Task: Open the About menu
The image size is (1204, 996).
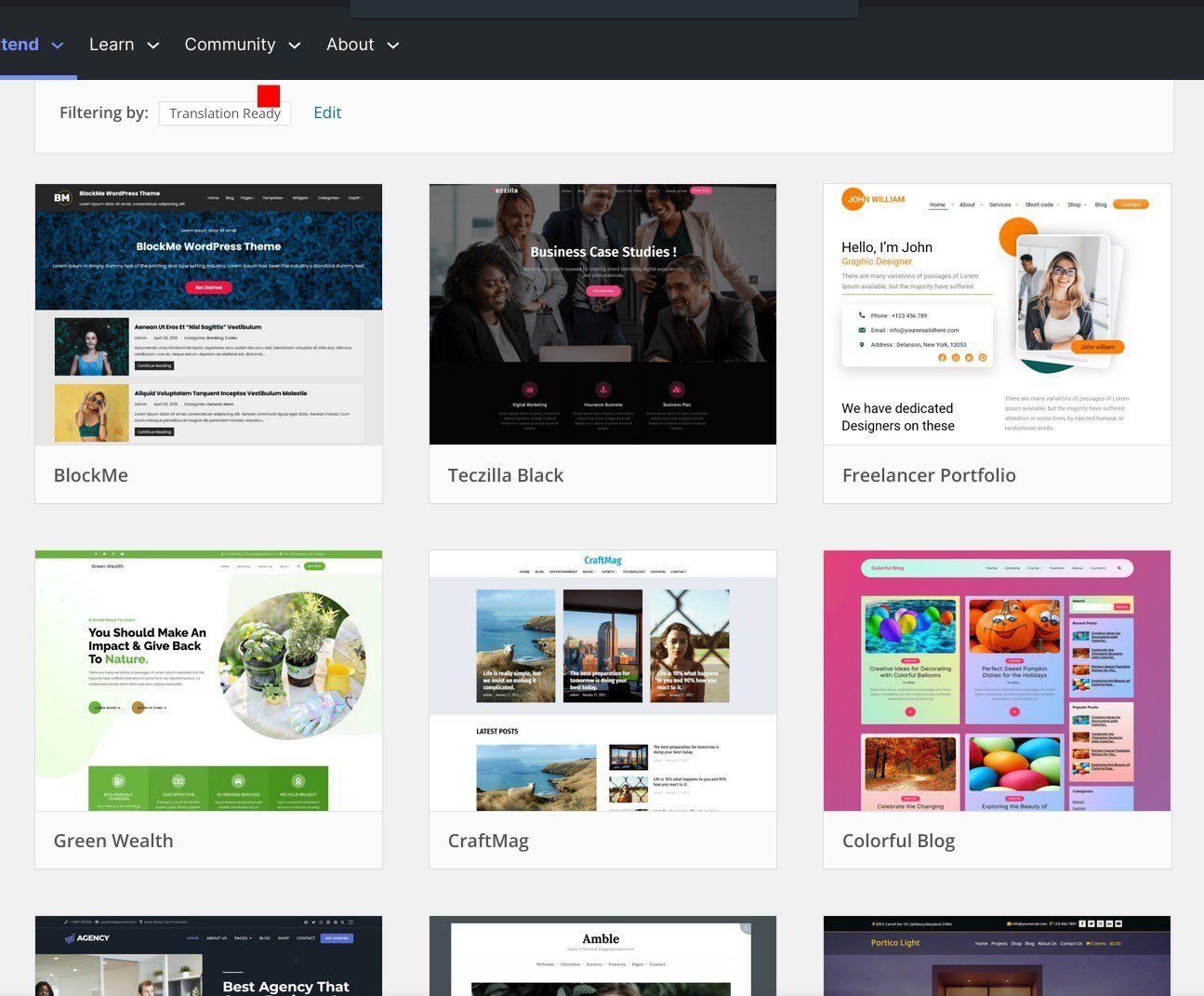Action: (x=350, y=45)
